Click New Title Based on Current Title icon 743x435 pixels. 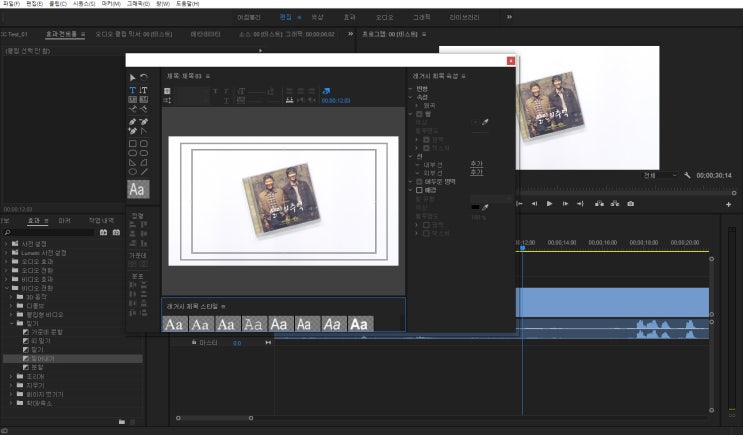tap(167, 91)
